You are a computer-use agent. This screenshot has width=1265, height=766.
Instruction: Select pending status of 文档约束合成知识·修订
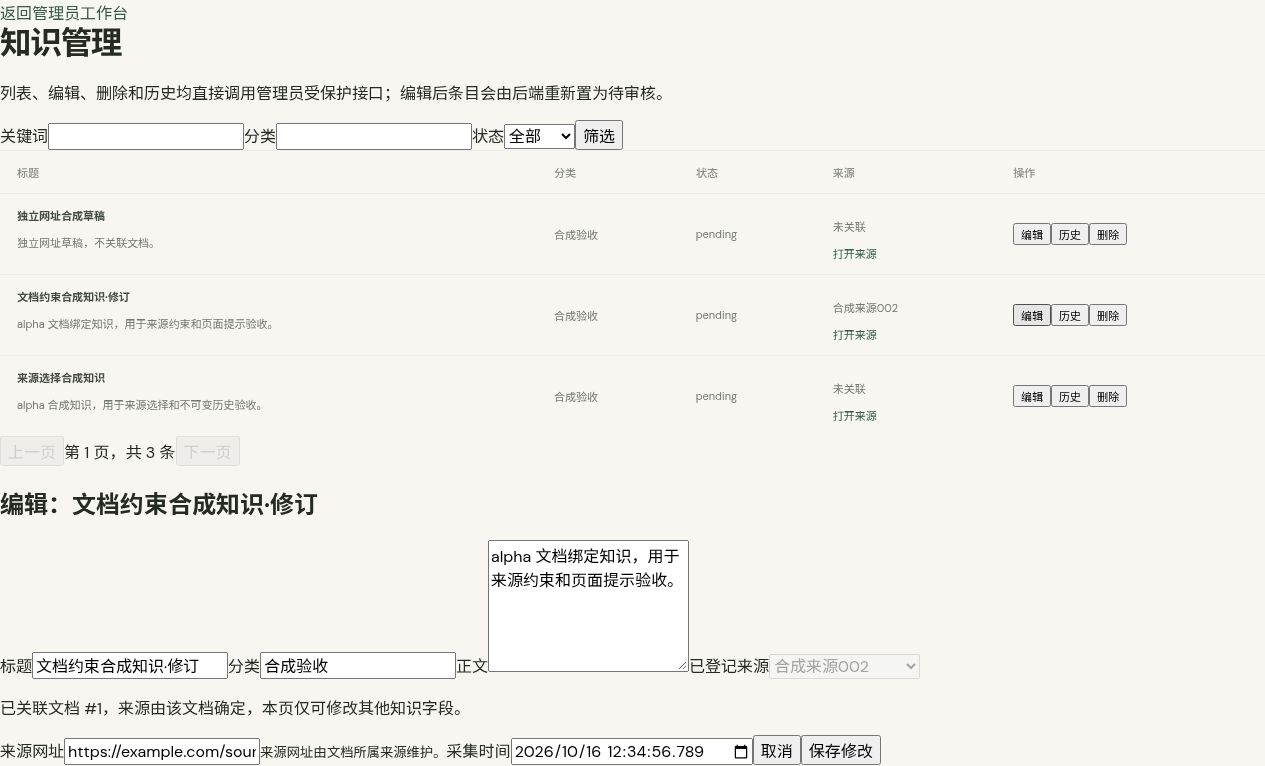click(x=716, y=315)
